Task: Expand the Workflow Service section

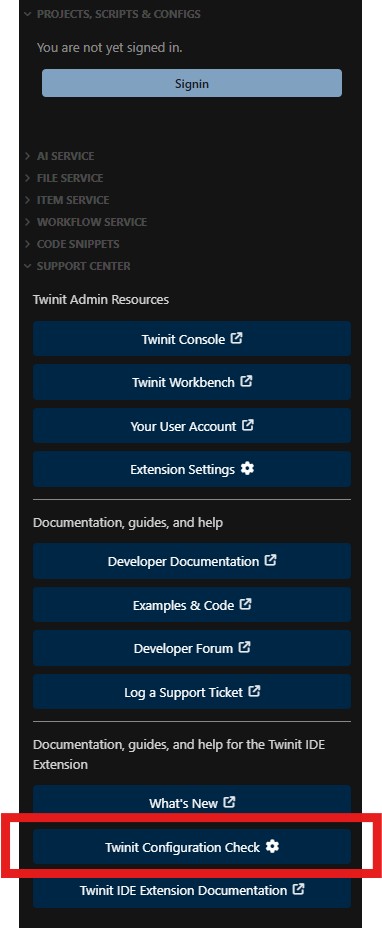Action: 85,222
